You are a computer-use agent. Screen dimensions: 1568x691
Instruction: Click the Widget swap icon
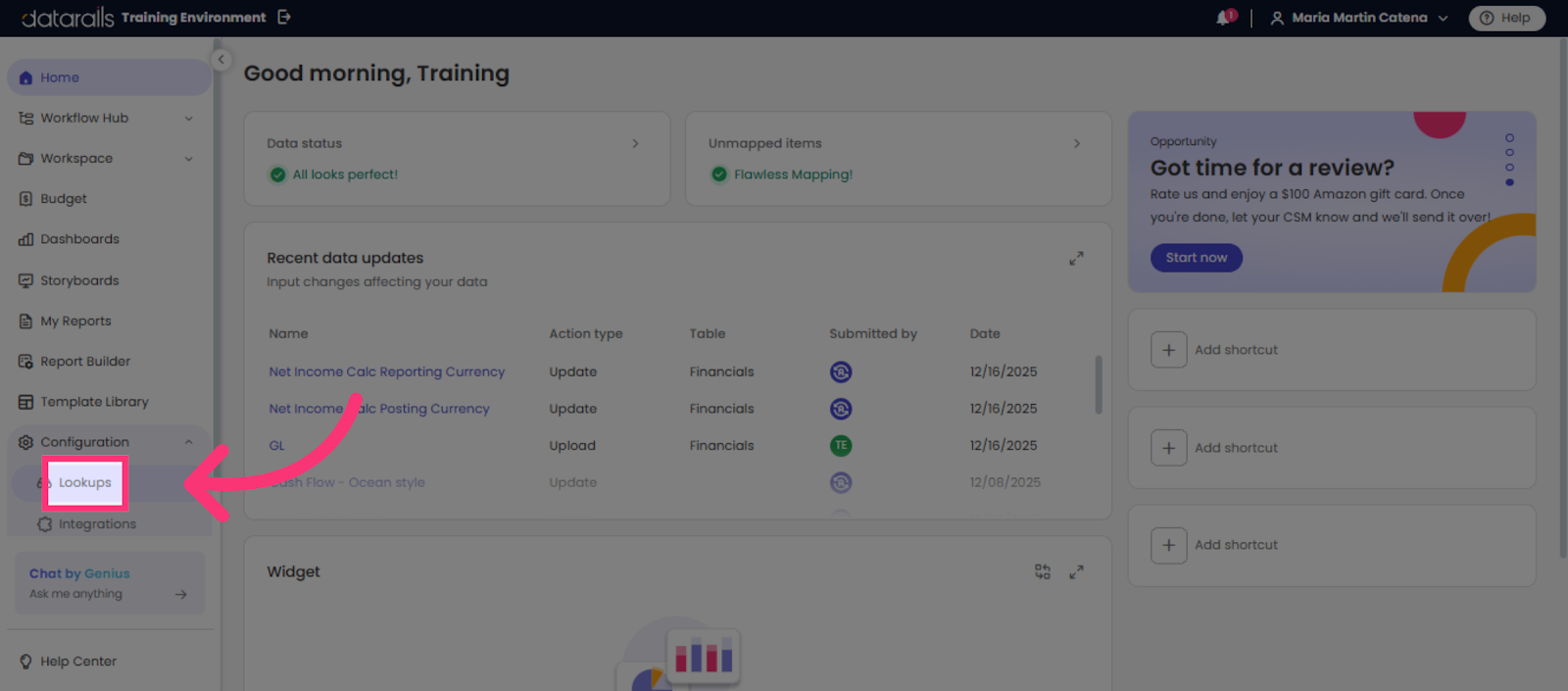tap(1043, 571)
